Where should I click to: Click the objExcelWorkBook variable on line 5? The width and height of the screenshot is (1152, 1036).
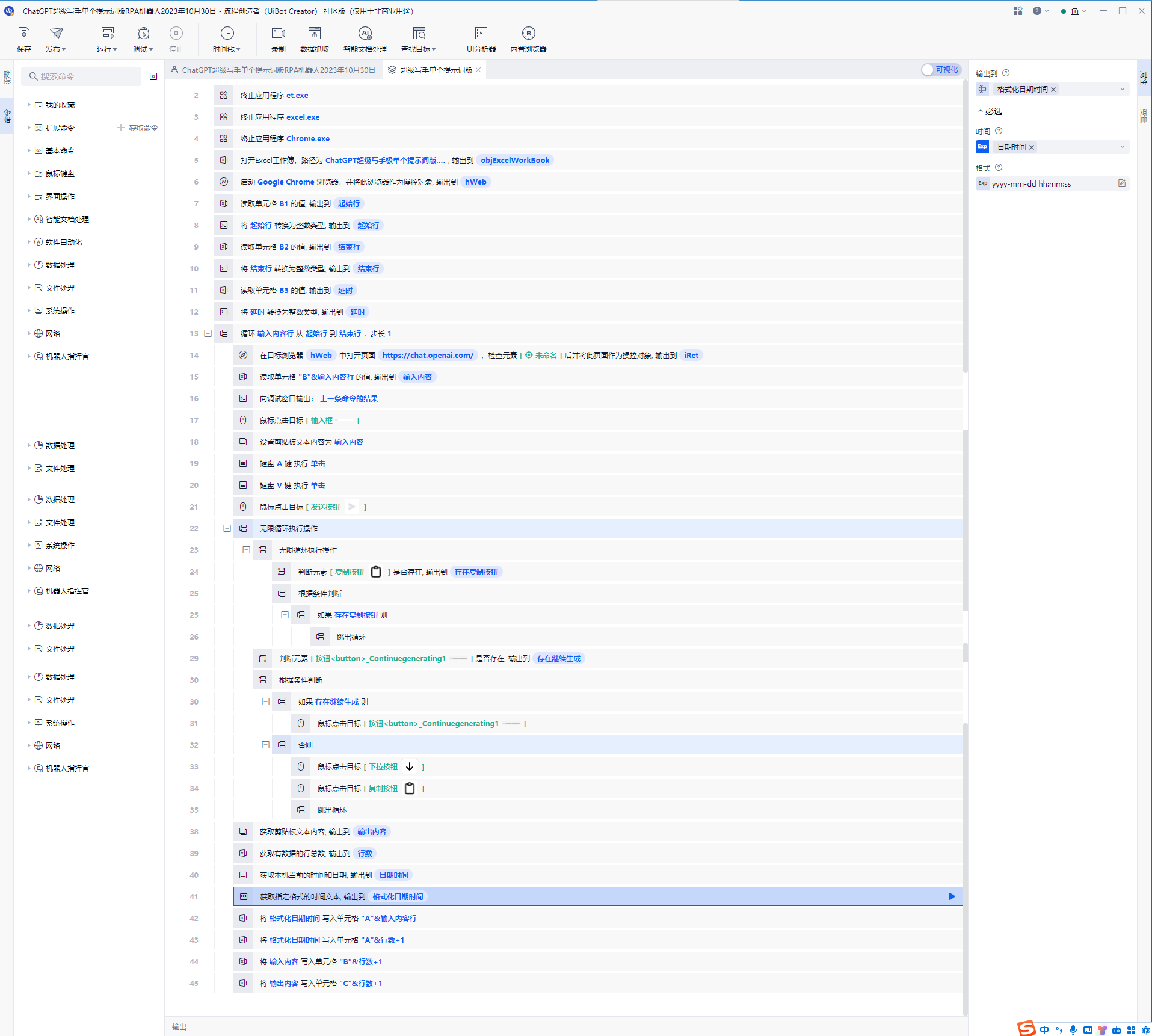point(515,160)
